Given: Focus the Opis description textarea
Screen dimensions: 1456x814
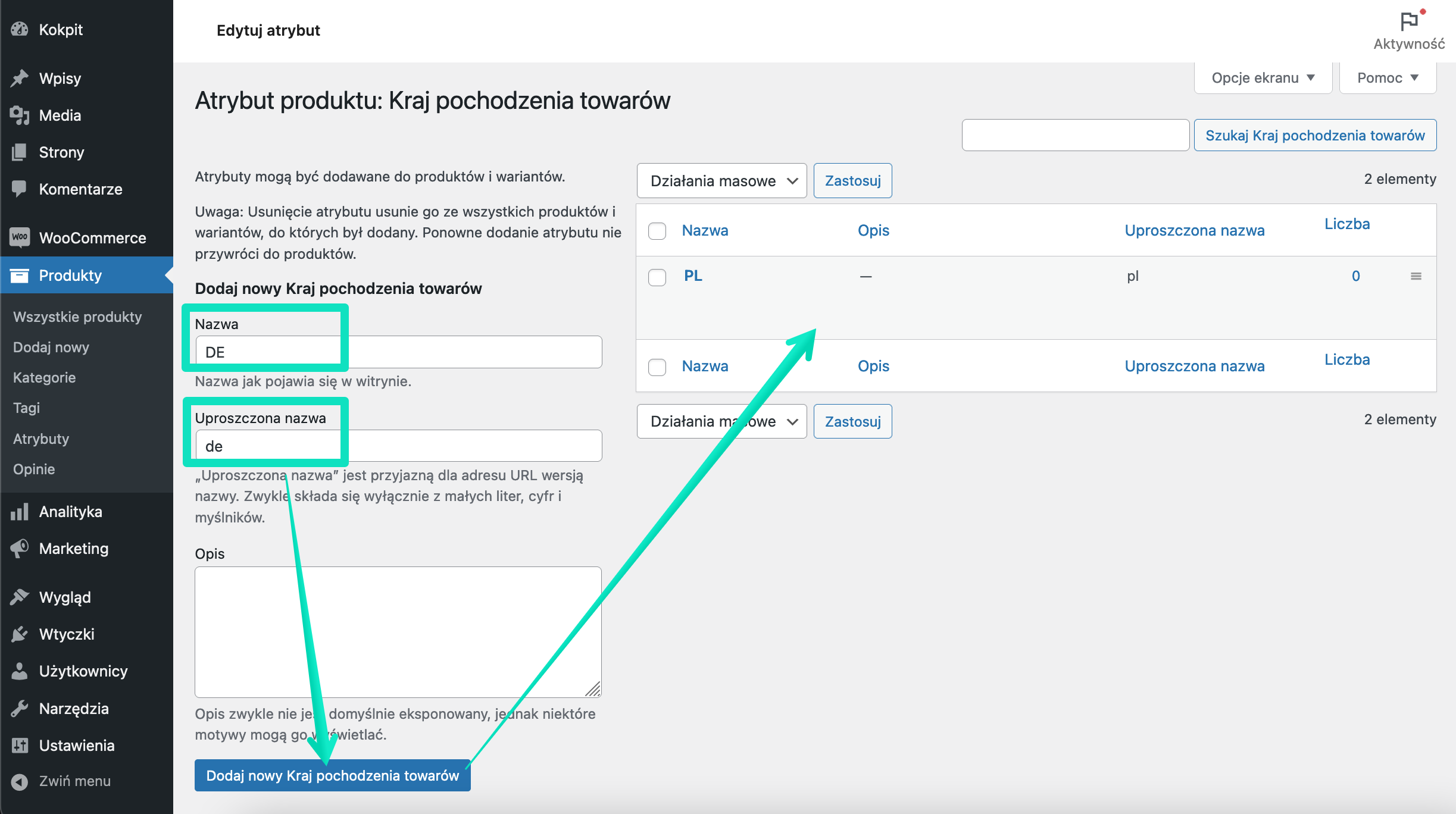Looking at the screenshot, I should 398,632.
